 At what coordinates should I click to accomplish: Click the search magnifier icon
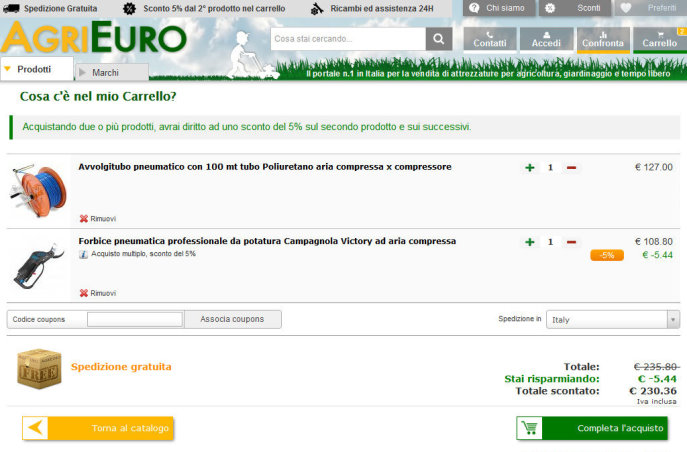coord(439,39)
